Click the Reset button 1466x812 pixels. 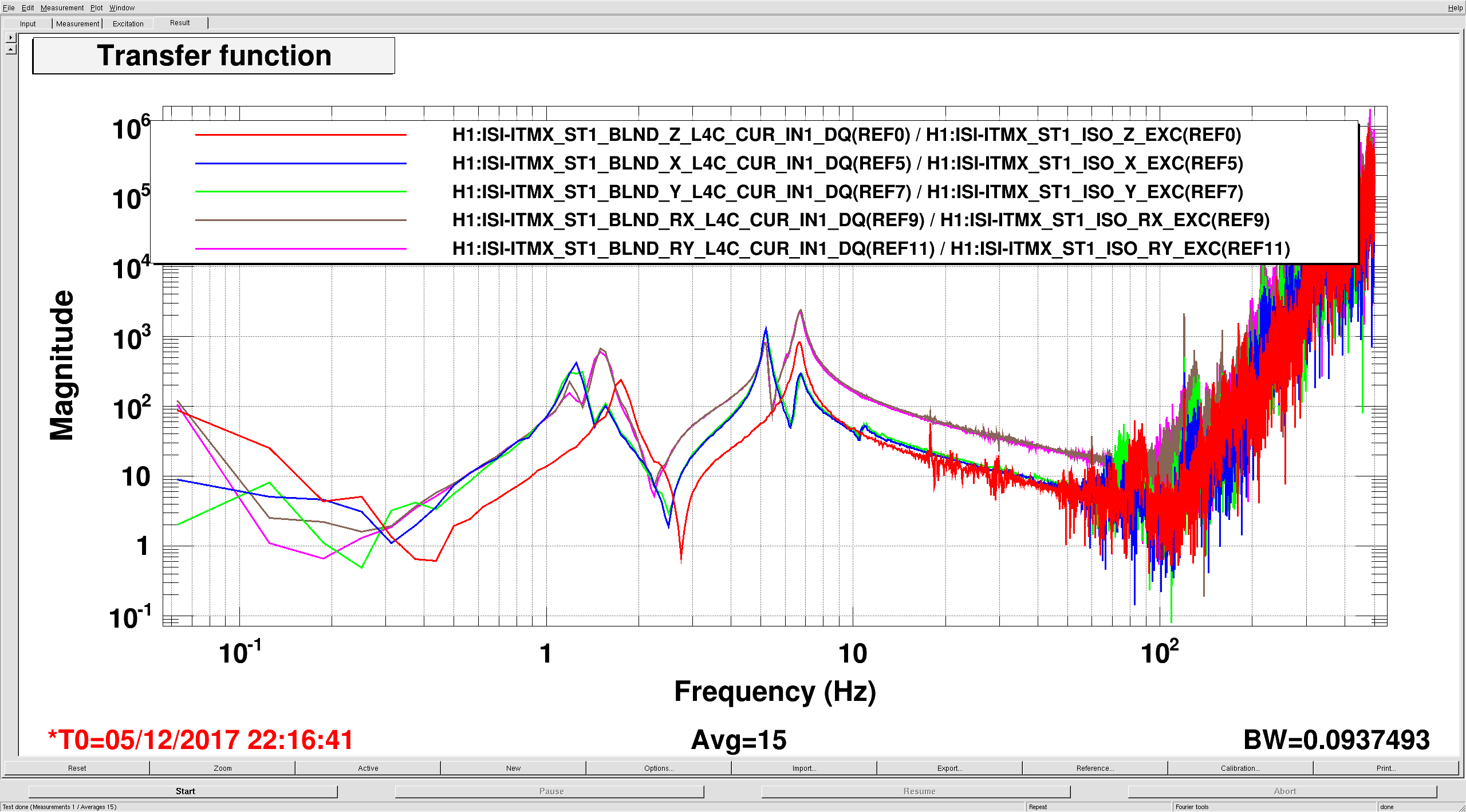coord(77,768)
